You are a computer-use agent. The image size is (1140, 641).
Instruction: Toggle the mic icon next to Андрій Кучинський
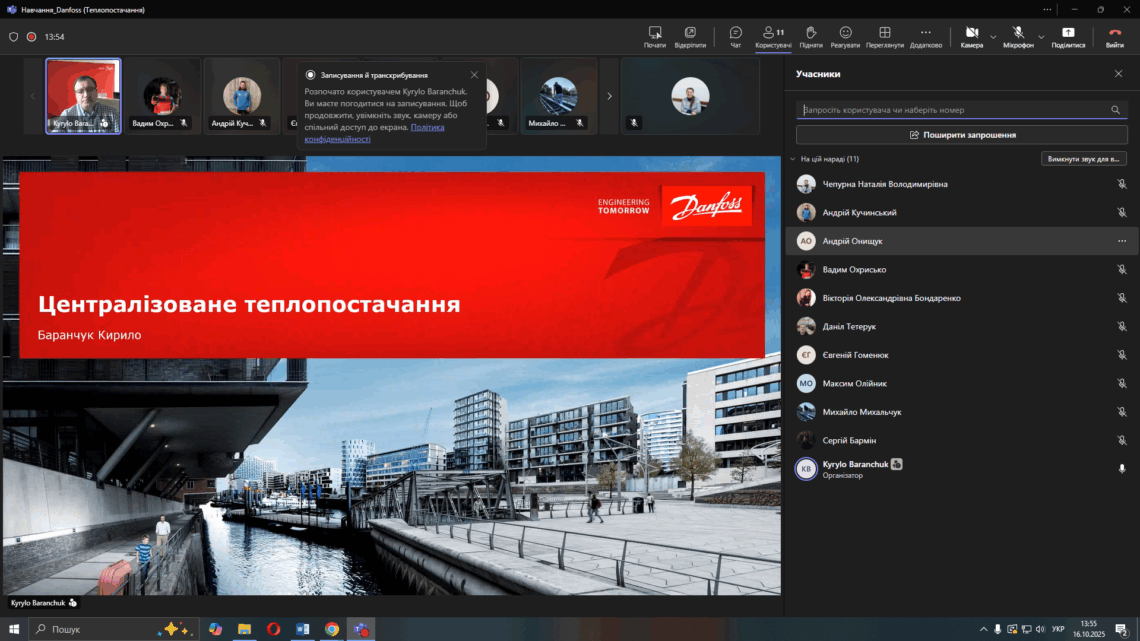point(1121,213)
